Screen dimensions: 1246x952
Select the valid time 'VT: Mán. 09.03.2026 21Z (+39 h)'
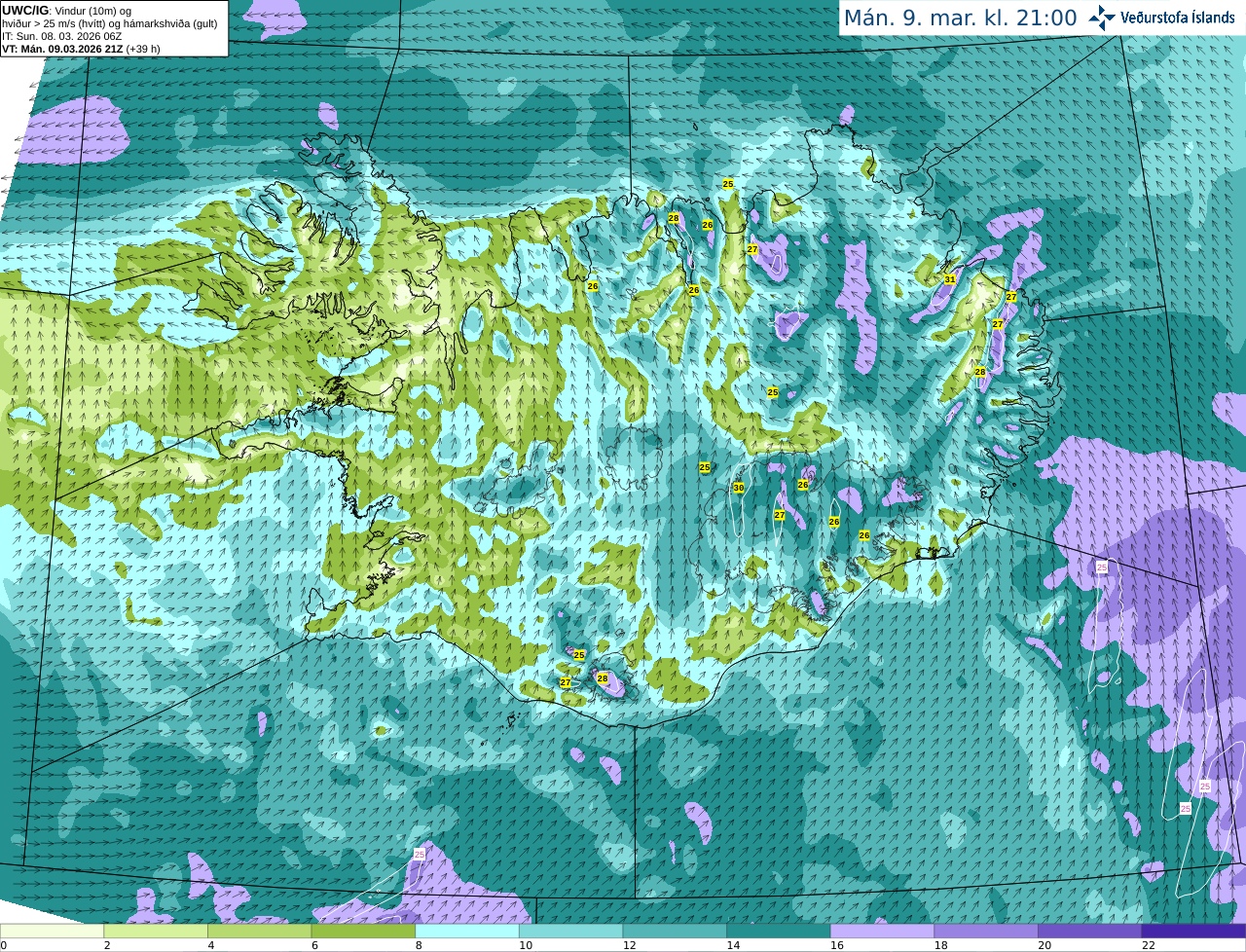click(x=81, y=49)
